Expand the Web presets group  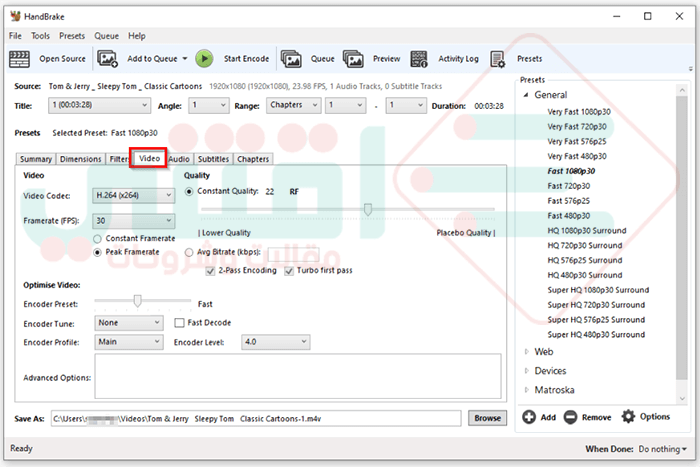(x=527, y=352)
